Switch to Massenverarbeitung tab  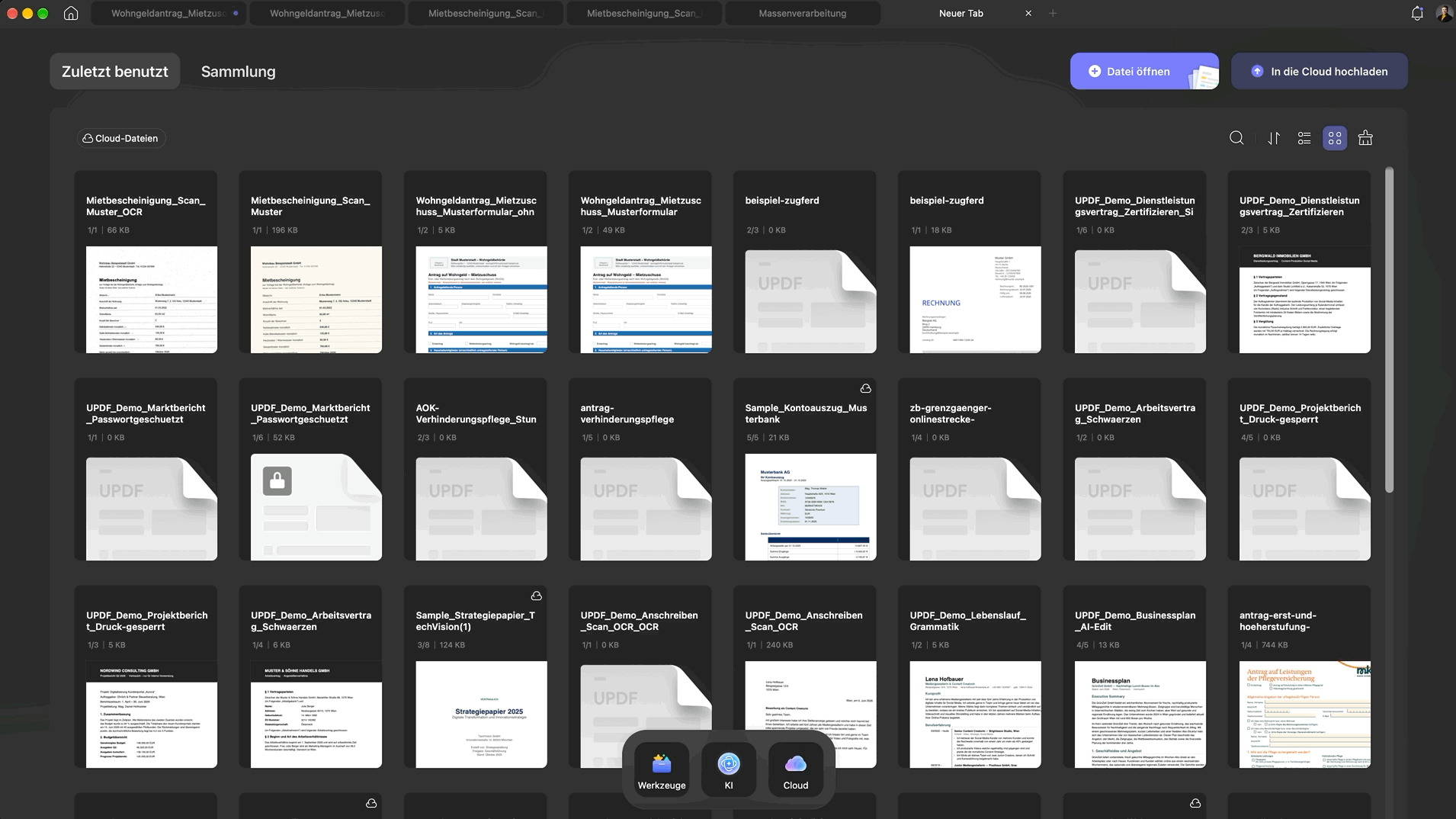click(x=802, y=13)
